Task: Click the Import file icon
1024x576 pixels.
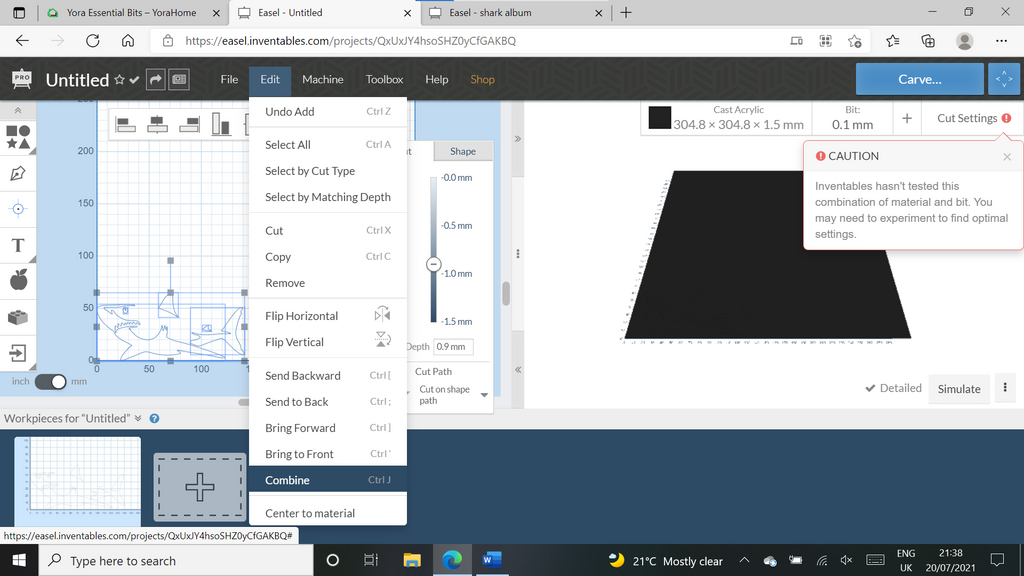Action: tap(18, 353)
